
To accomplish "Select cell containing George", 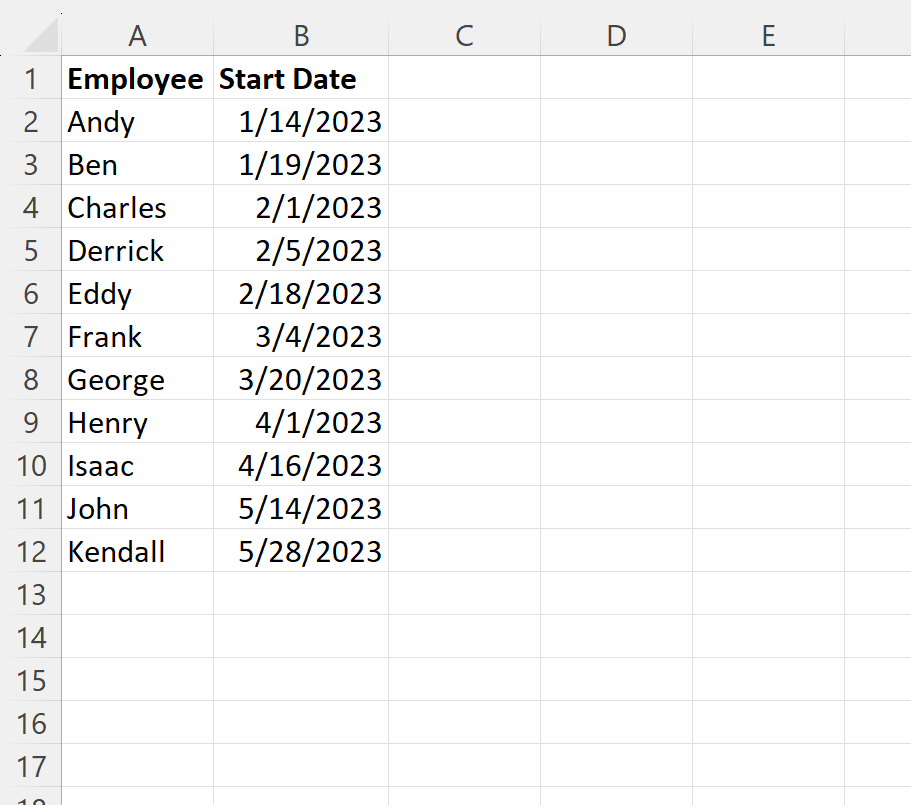I will [x=138, y=379].
